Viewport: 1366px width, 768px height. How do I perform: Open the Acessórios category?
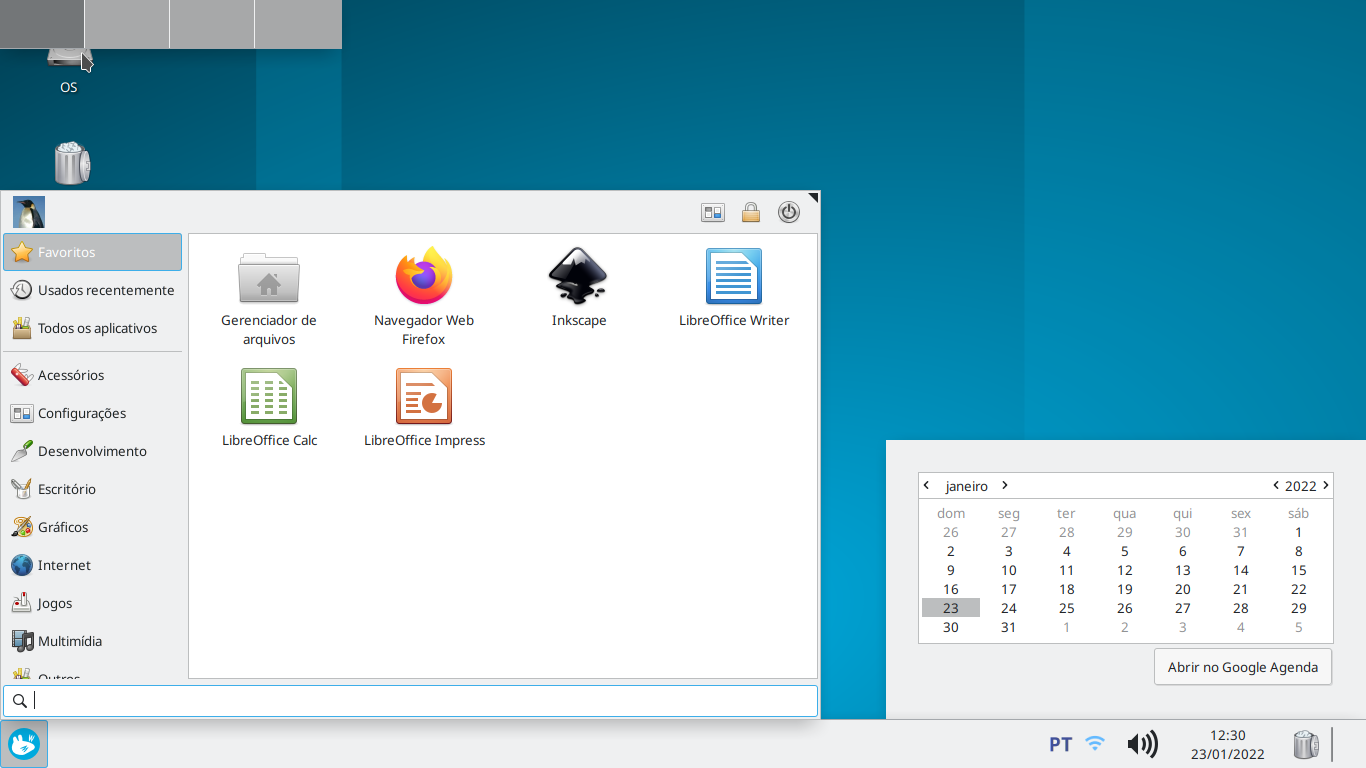(x=93, y=375)
